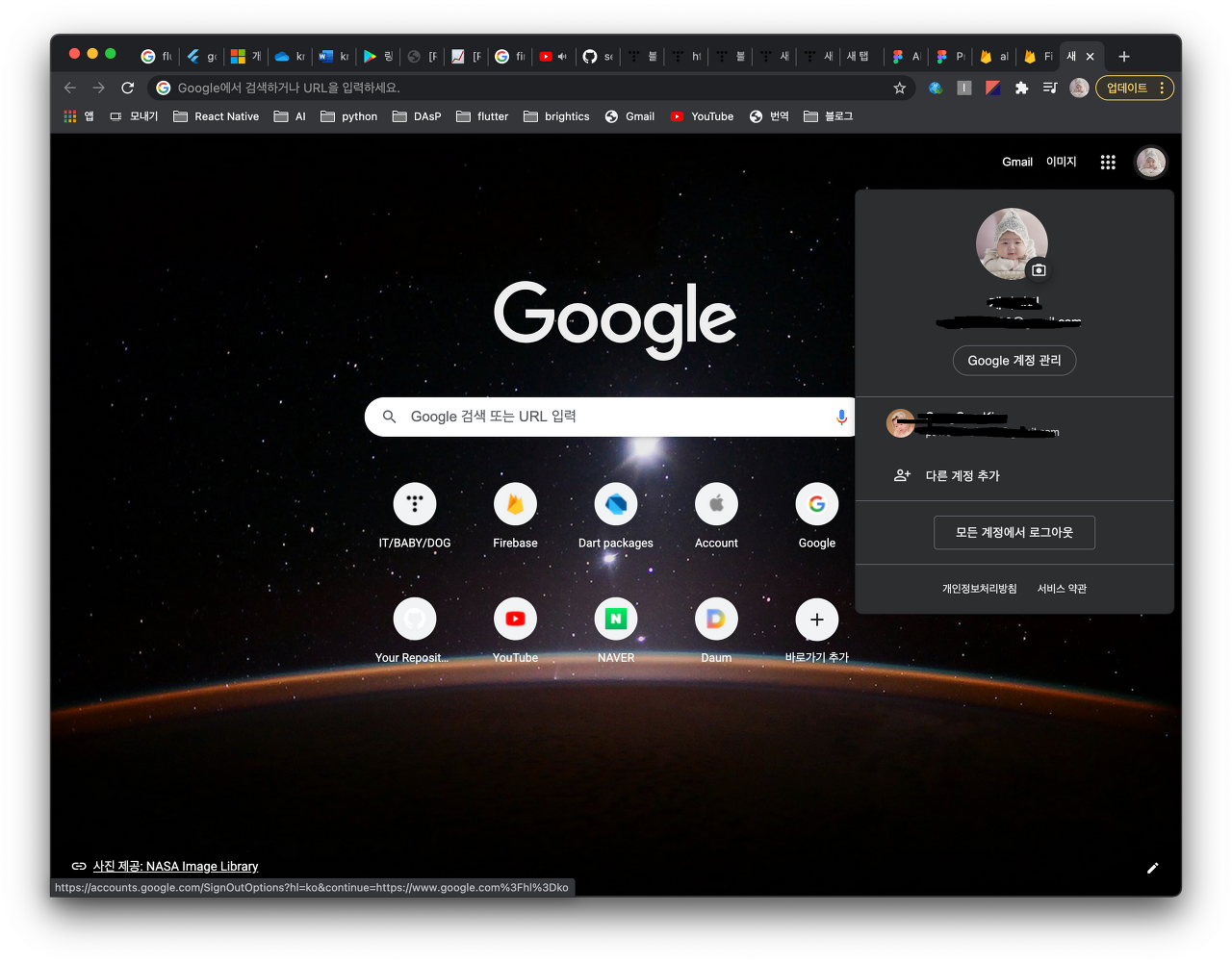Open the Google shortcut tile

[x=816, y=517]
